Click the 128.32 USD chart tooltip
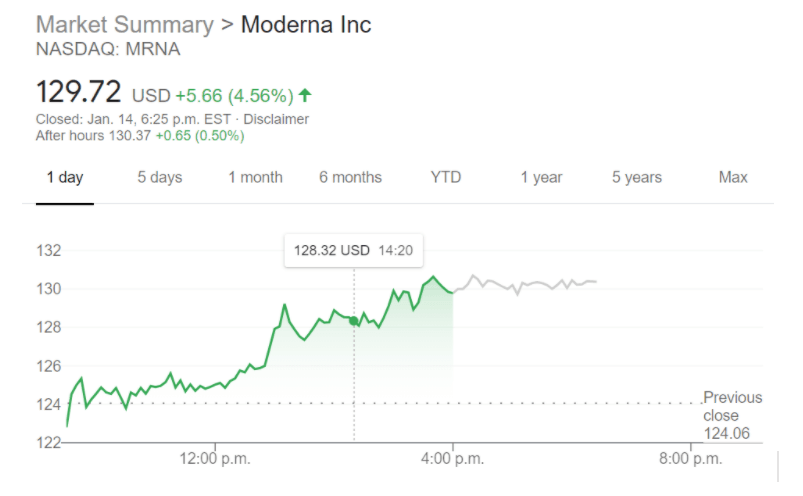 [349, 250]
